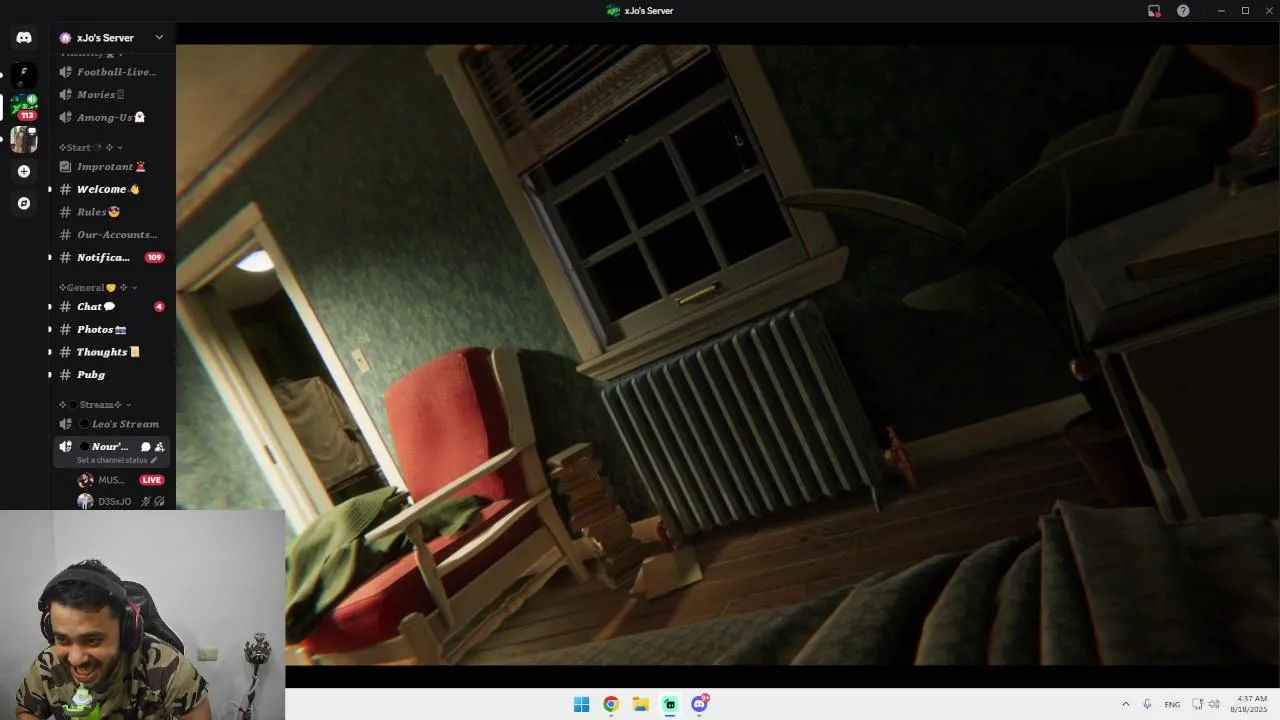Open the Windows Start menu

click(581, 704)
